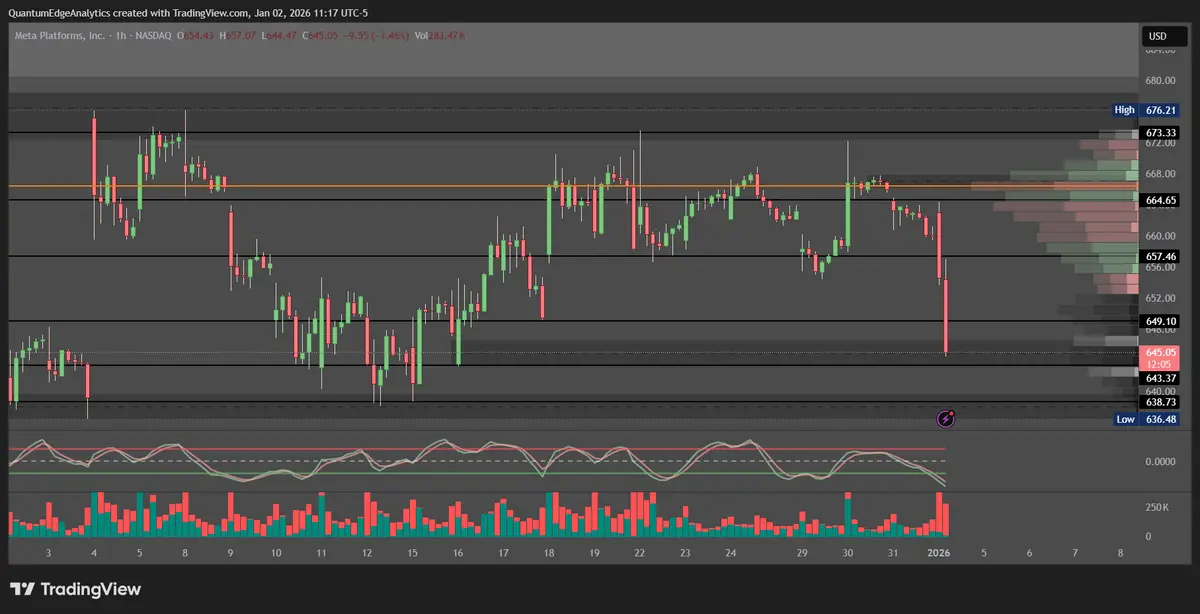This screenshot has height=614, width=1200.
Task: Click the 660.00 price axis tick
Action: (1160, 236)
